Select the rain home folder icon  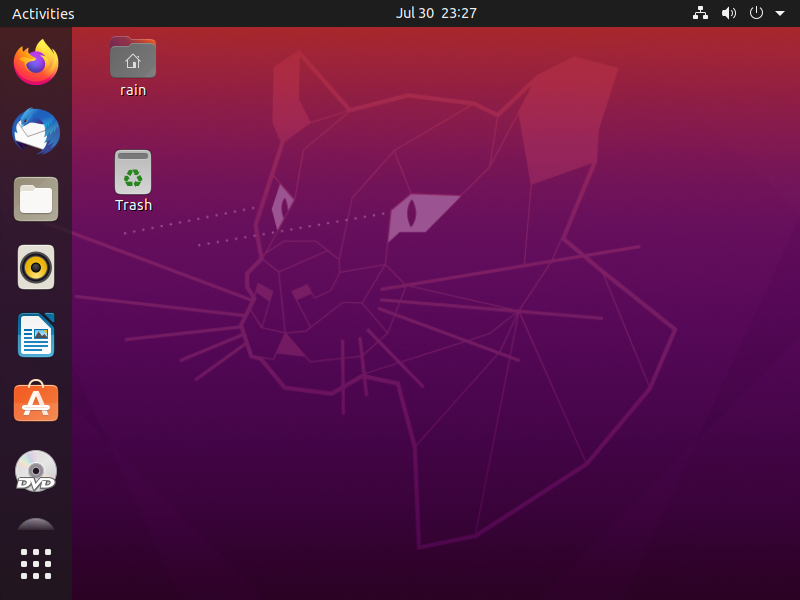(133, 58)
